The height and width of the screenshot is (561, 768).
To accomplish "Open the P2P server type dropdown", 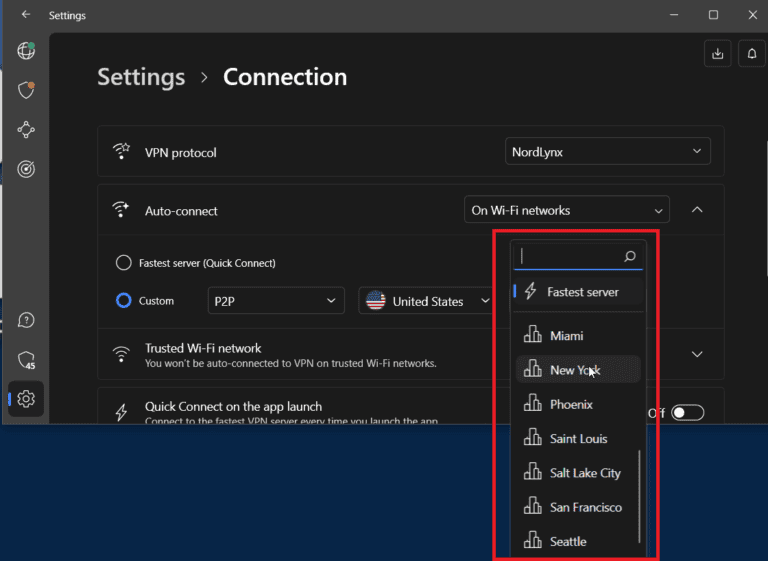I will (x=275, y=301).
